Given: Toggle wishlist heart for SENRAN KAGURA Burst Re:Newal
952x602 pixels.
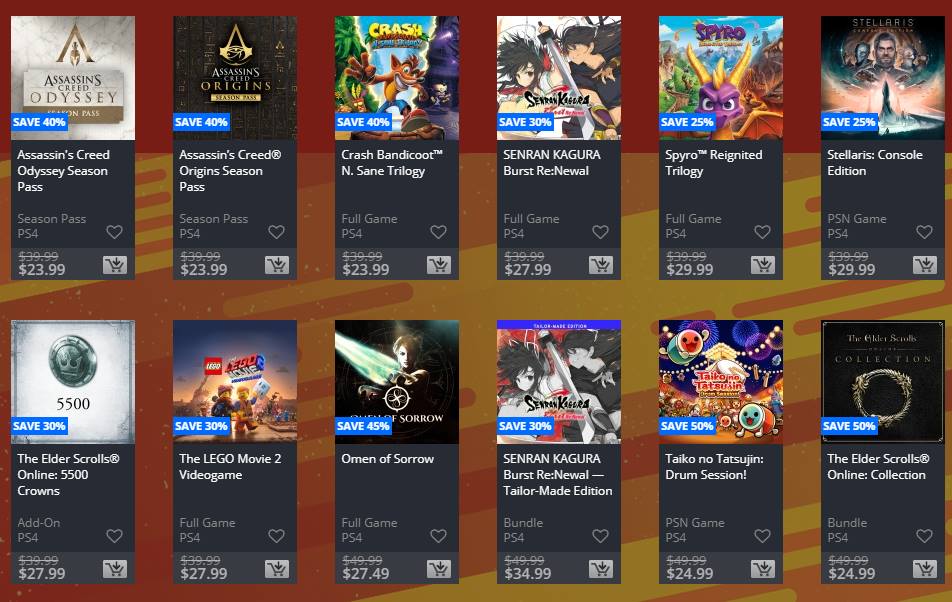Looking at the screenshot, I should 600,232.
